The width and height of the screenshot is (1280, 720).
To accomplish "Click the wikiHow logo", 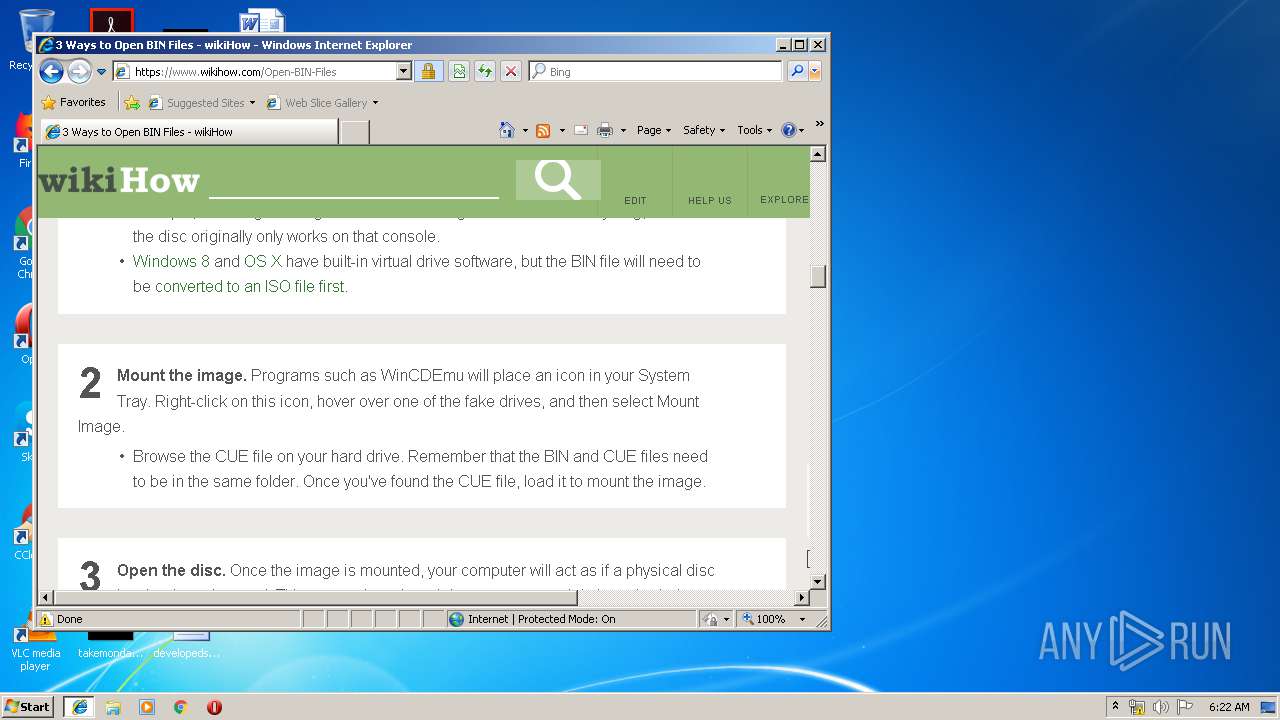I will pyautogui.click(x=119, y=181).
